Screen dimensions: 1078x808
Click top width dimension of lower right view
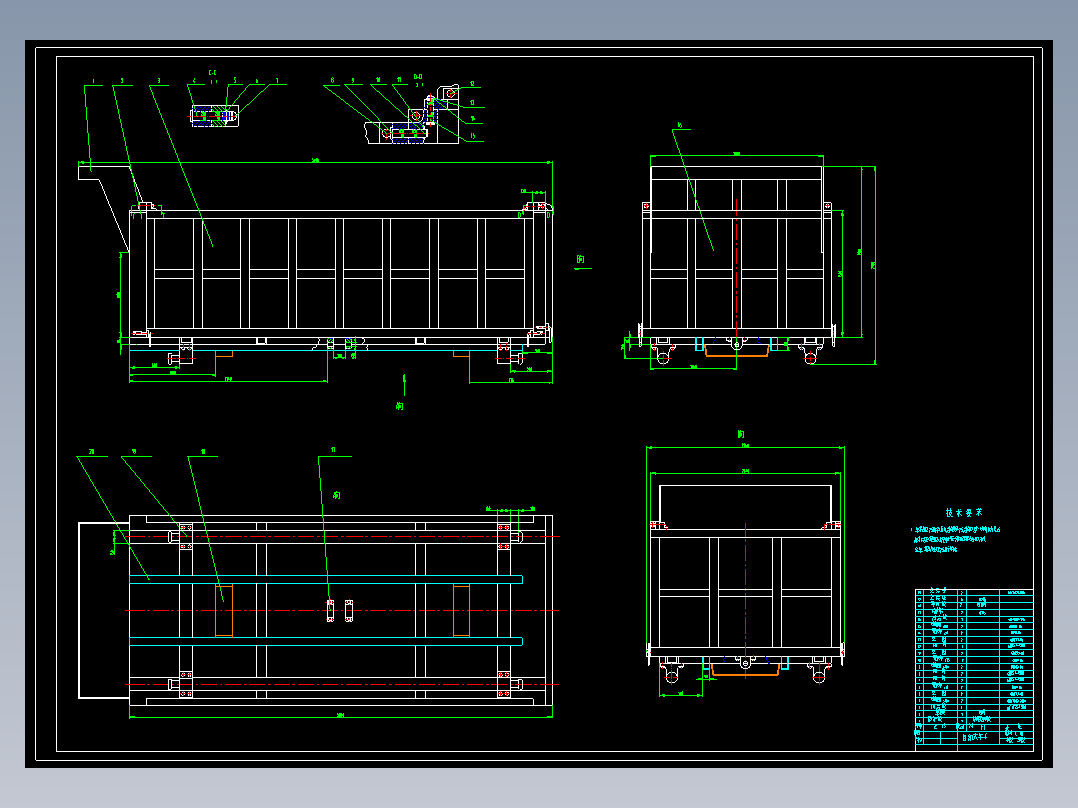click(745, 446)
